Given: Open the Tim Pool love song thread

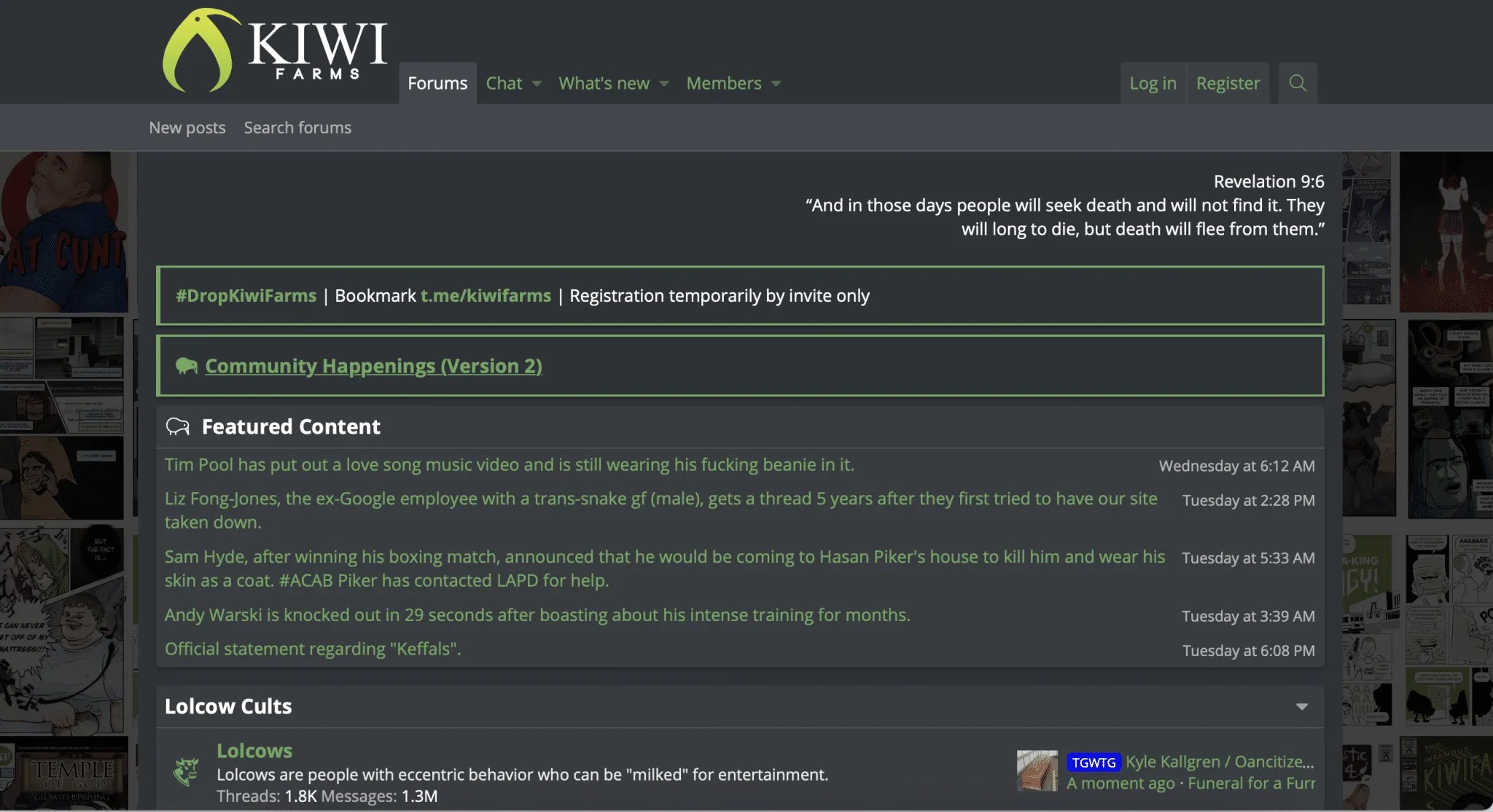Looking at the screenshot, I should (x=509, y=465).
